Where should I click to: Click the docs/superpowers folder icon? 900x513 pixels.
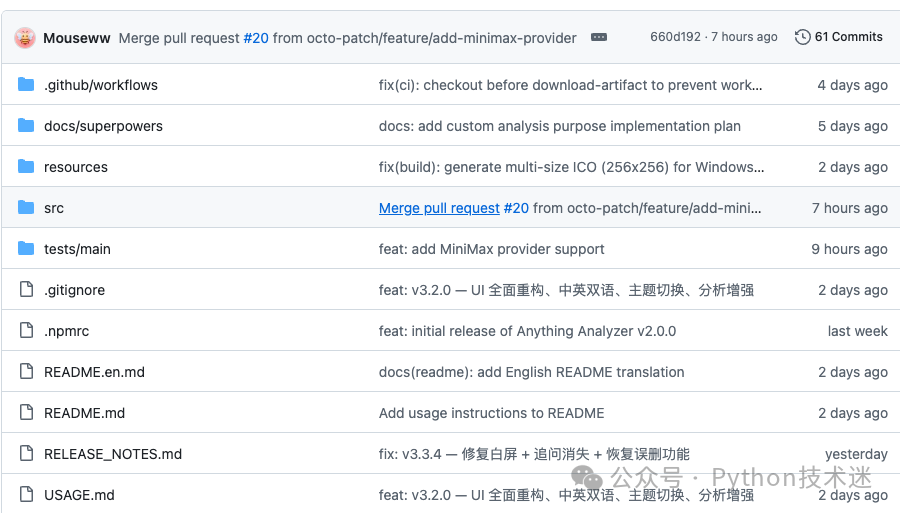[x=26, y=125]
